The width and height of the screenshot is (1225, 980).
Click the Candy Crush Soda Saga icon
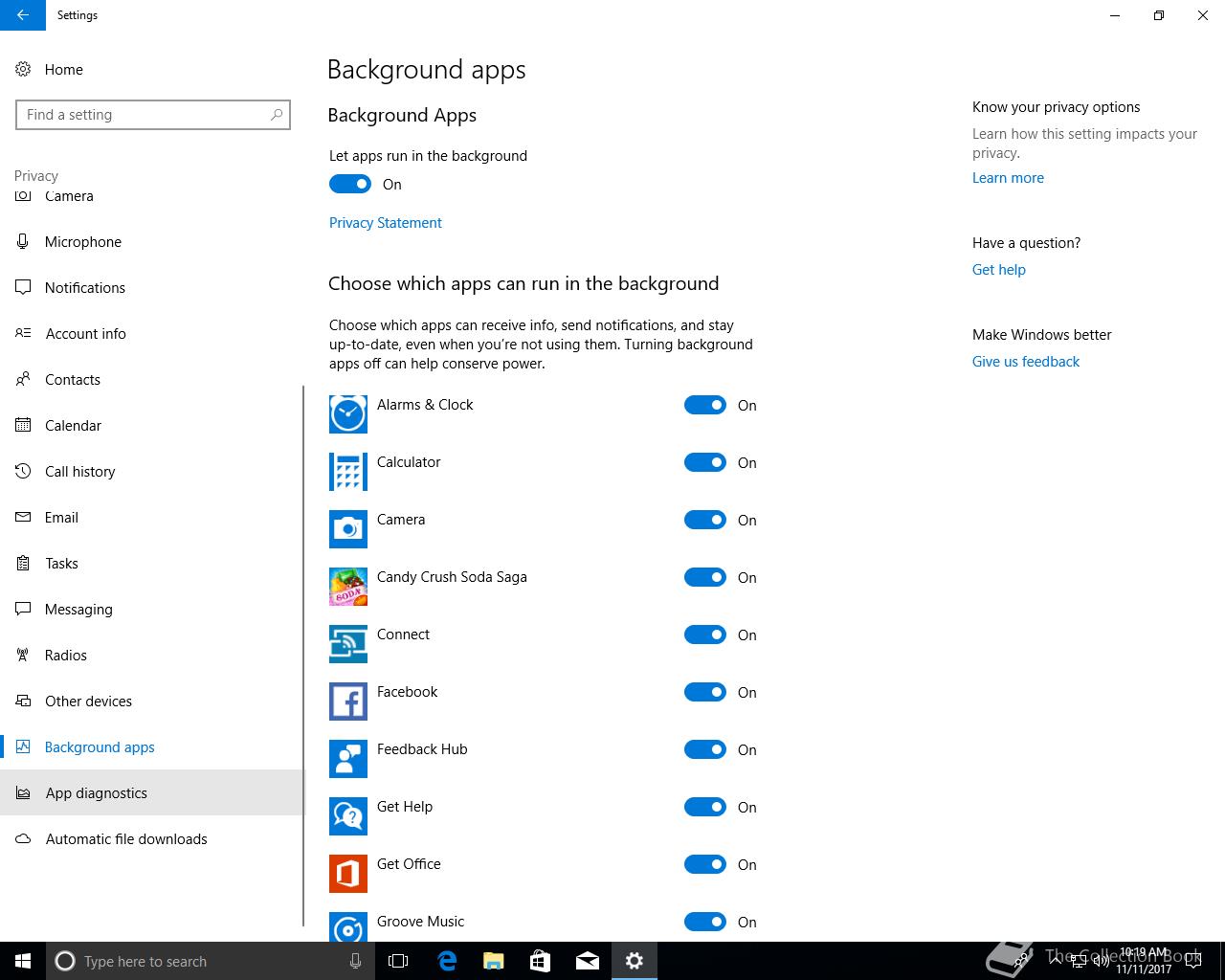(x=347, y=586)
